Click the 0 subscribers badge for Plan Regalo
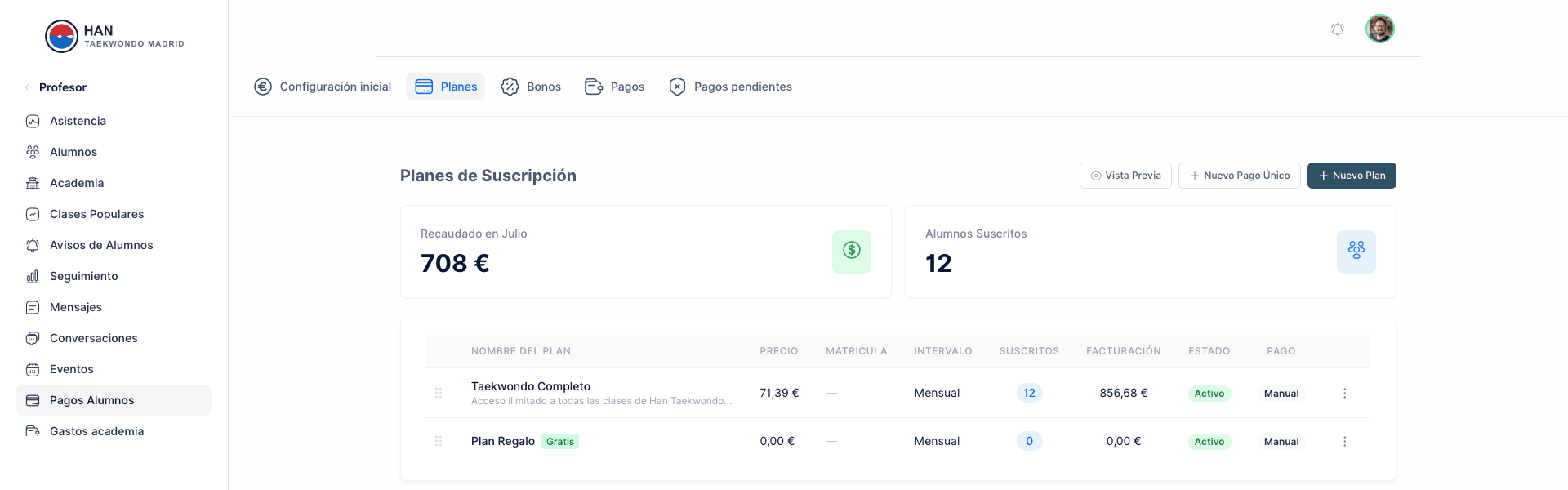Image resolution: width=1568 pixels, height=490 pixels. 1029,441
